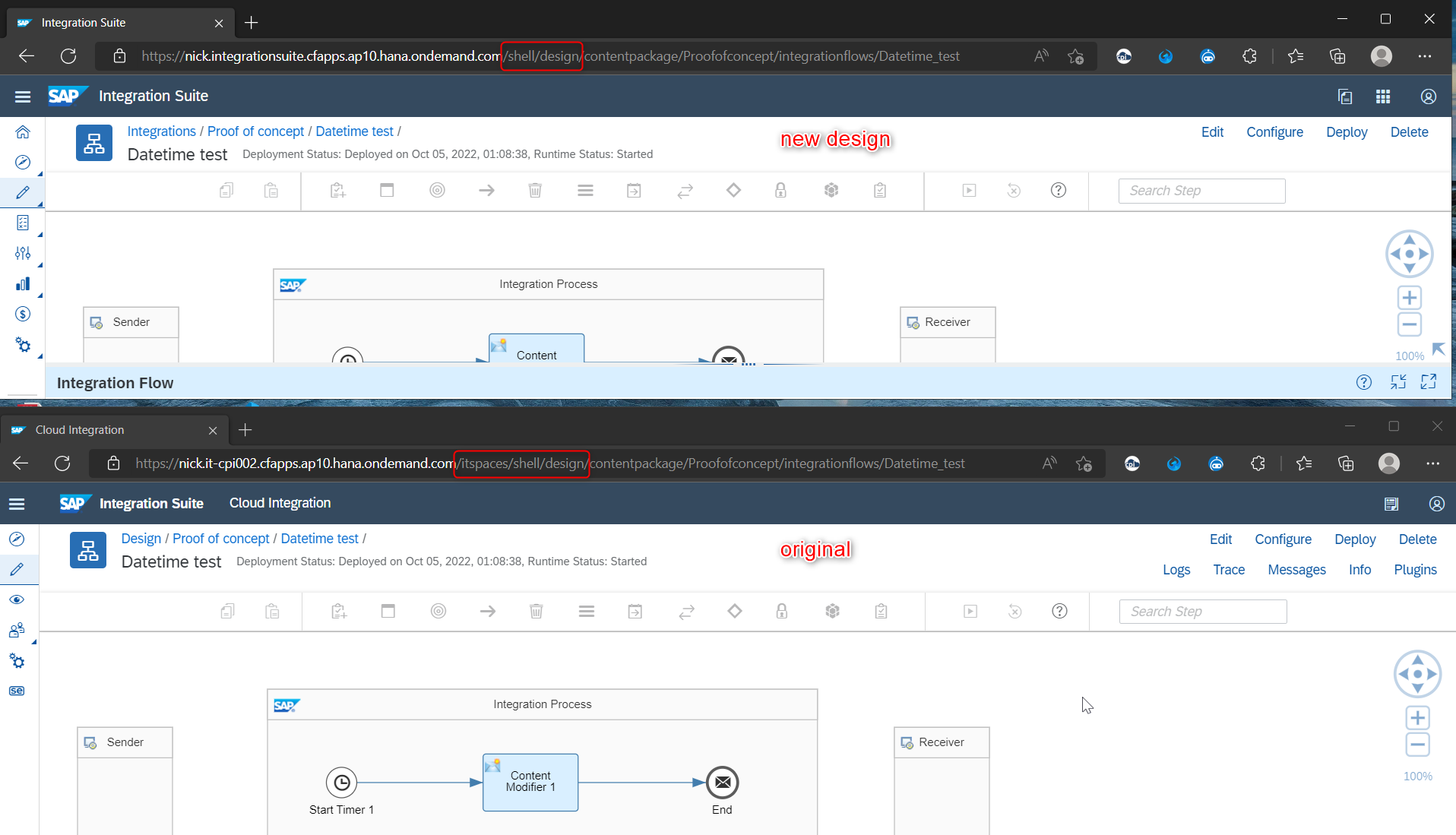Image resolution: width=1456 pixels, height=835 pixels.
Task: Open the help question mark icon in toolbar
Action: point(1059,191)
